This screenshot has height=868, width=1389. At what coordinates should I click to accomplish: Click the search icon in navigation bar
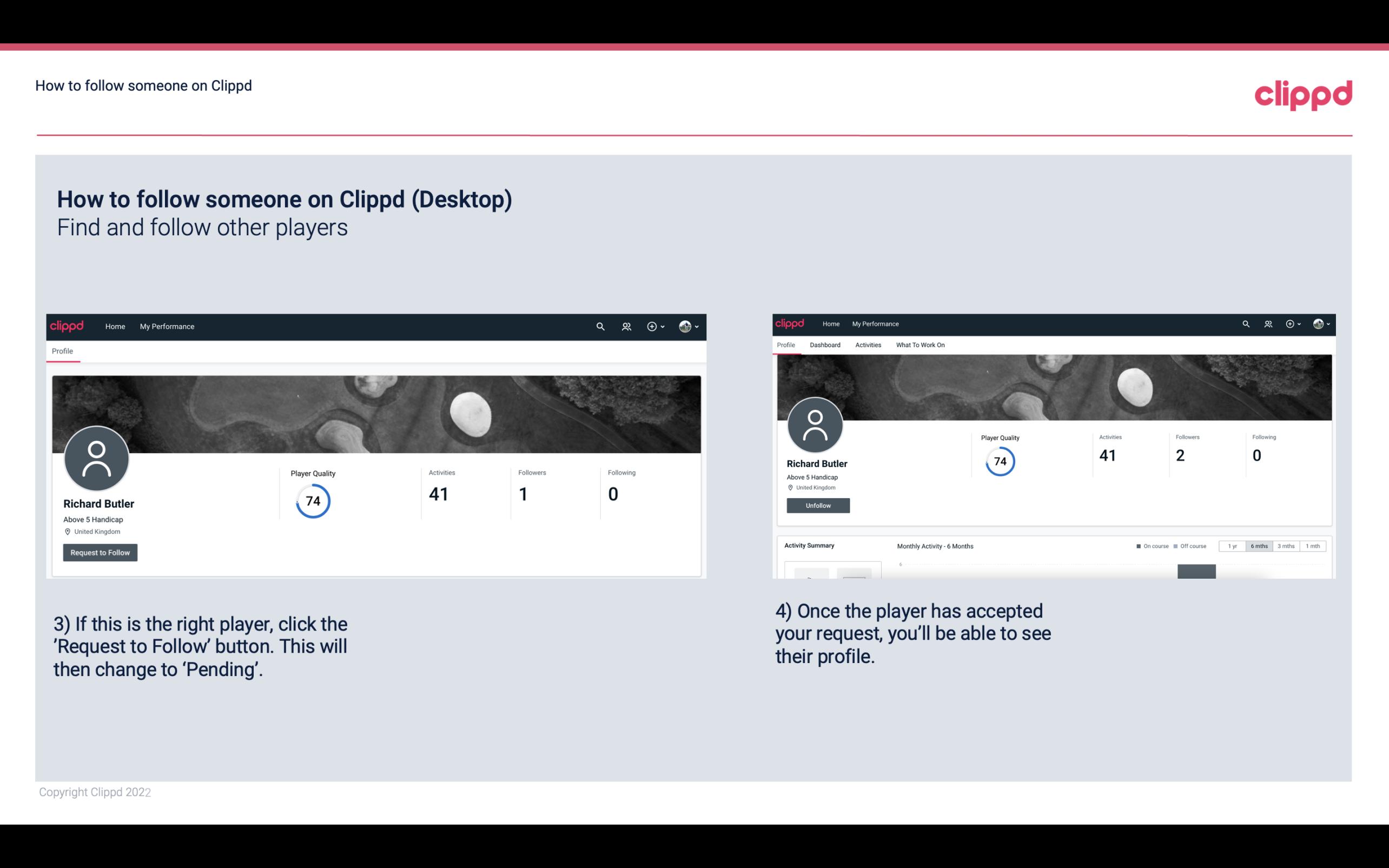[600, 326]
